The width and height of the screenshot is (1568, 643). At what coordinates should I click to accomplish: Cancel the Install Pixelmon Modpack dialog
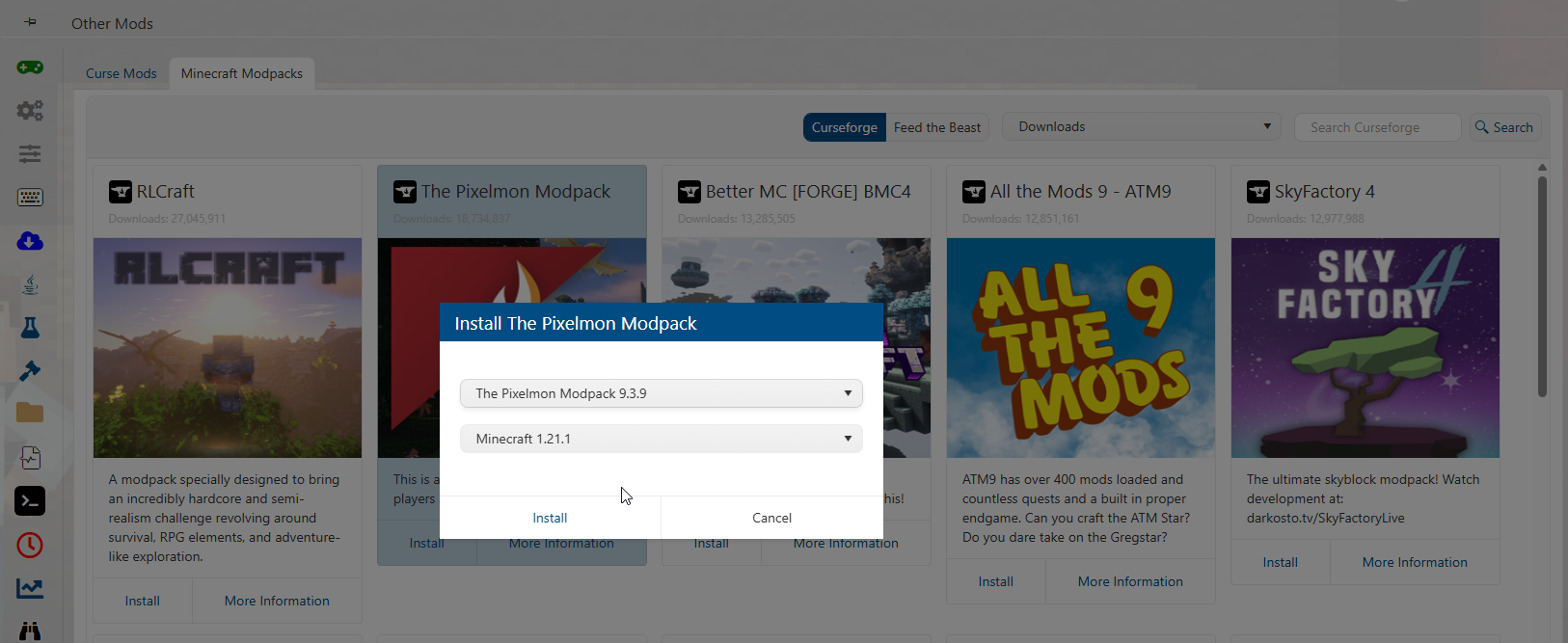(x=771, y=518)
